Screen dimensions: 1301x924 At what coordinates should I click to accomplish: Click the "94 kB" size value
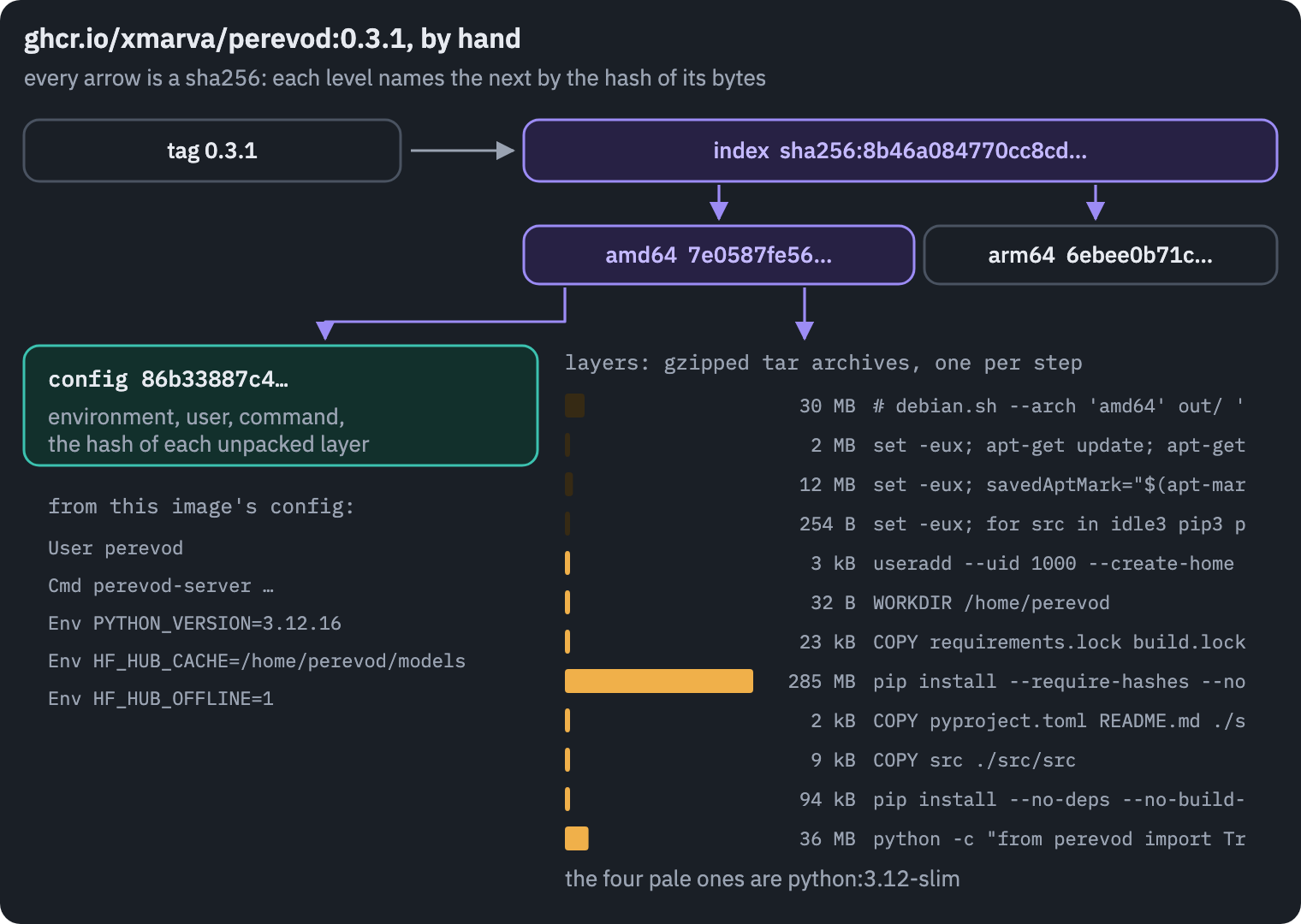[828, 799]
